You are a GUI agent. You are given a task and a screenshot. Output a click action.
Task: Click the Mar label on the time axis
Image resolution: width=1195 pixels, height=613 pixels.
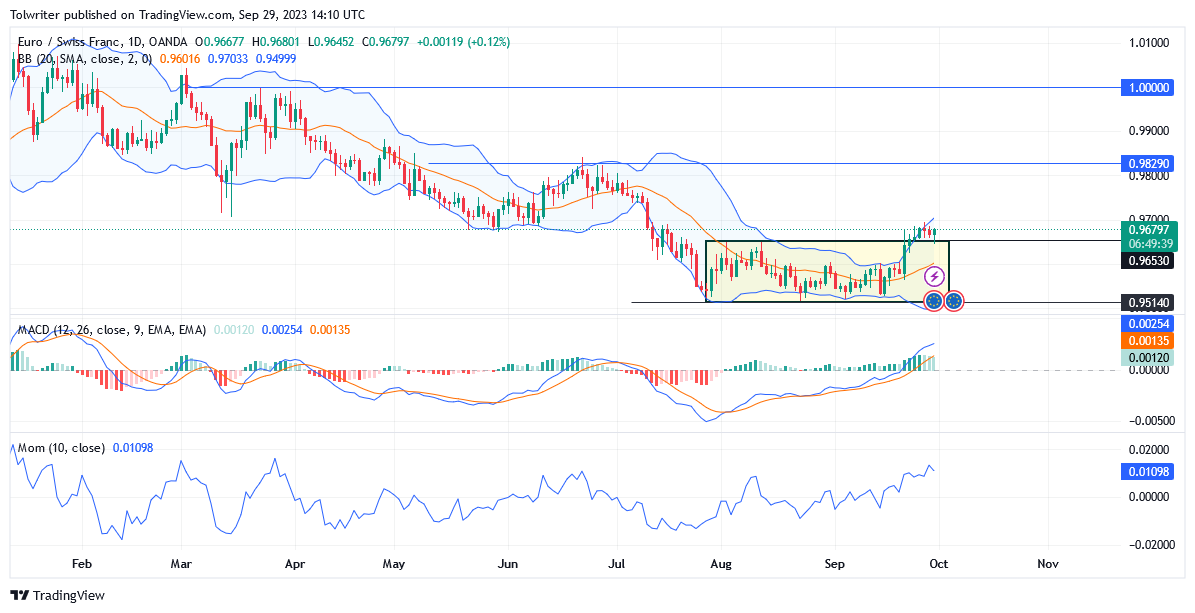pos(181,564)
